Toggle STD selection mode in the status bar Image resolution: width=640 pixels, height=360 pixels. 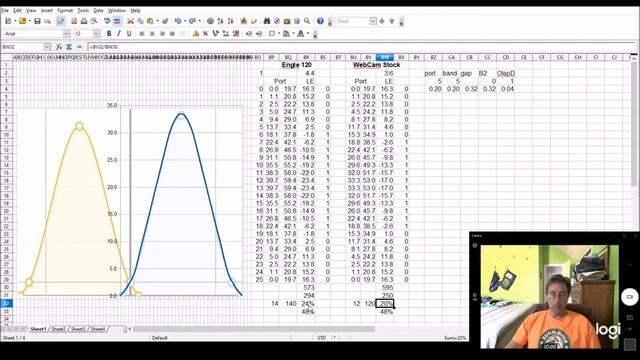322,338
